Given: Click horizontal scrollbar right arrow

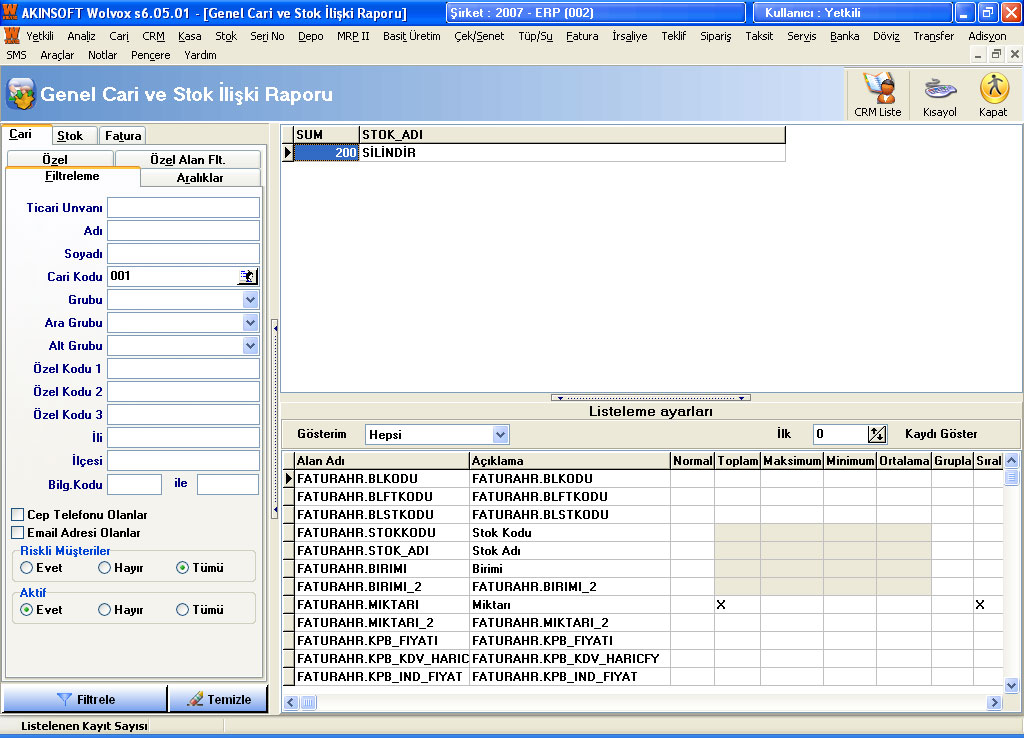Looking at the screenshot, I should point(994,703).
